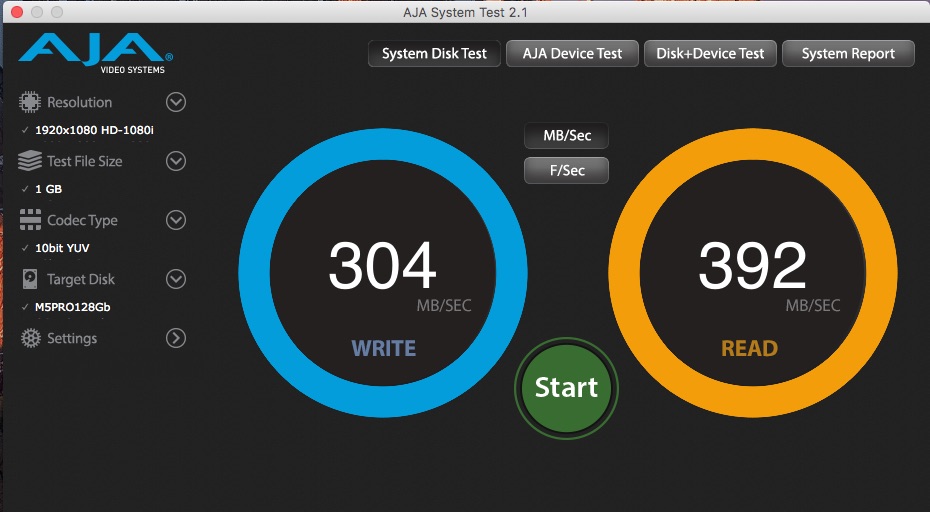Image resolution: width=930 pixels, height=512 pixels.
Task: Switch to Disk+Device Test
Action: point(710,53)
